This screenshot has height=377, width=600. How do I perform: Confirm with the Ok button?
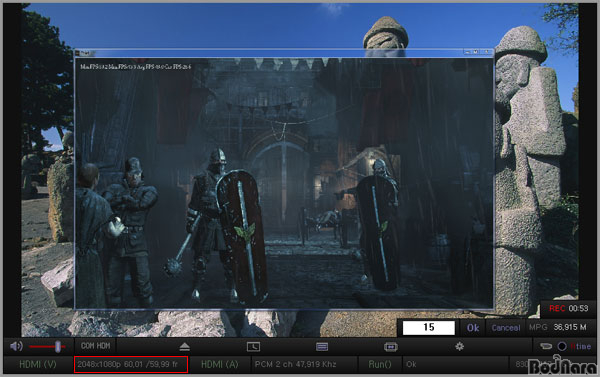[x=473, y=328]
